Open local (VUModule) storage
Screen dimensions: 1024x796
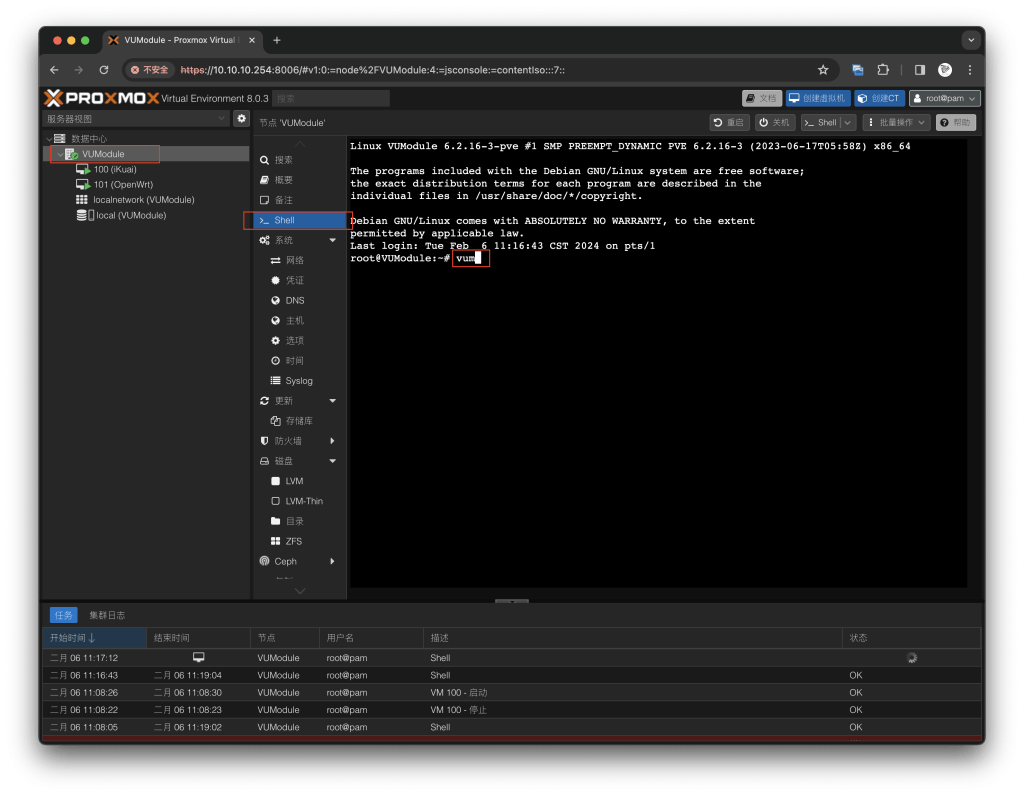130,215
